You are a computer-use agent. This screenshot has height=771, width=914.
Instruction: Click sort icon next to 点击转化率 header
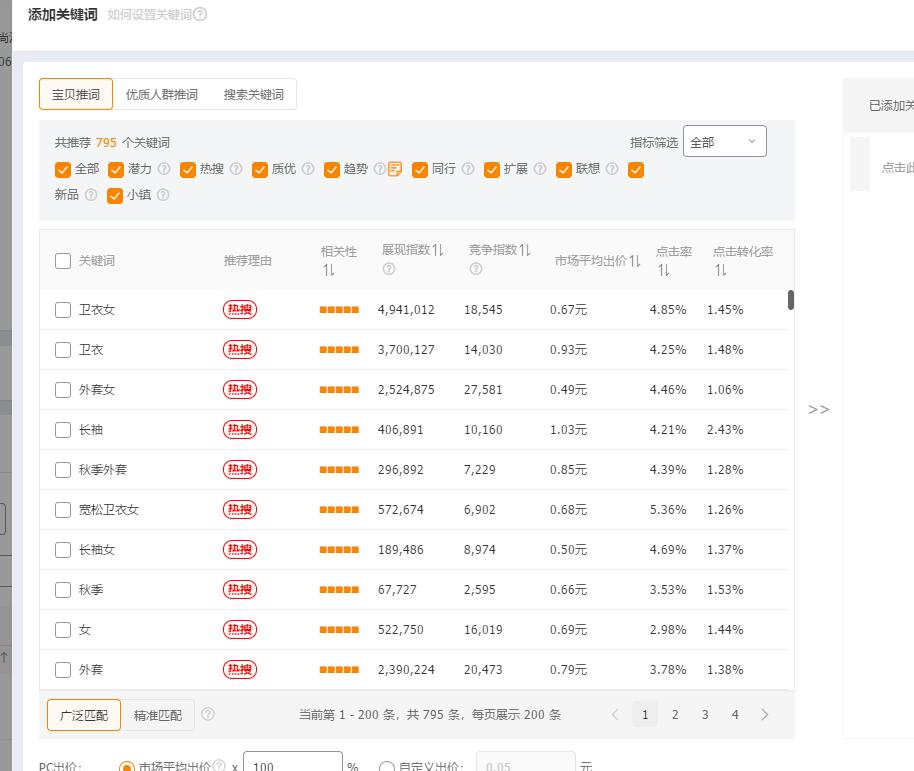click(x=721, y=272)
